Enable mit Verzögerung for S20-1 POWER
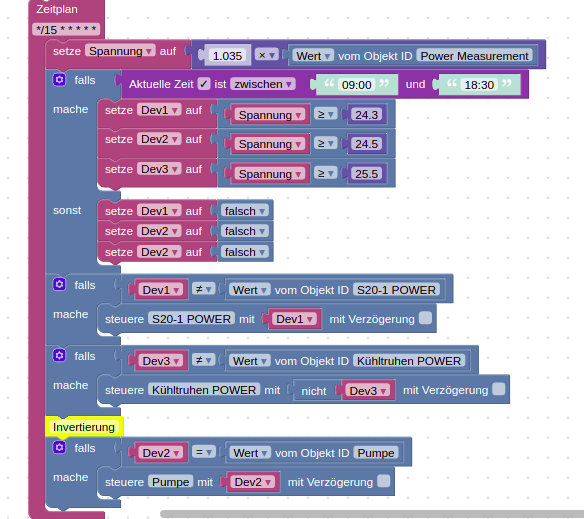584x519 pixels. coord(425,318)
